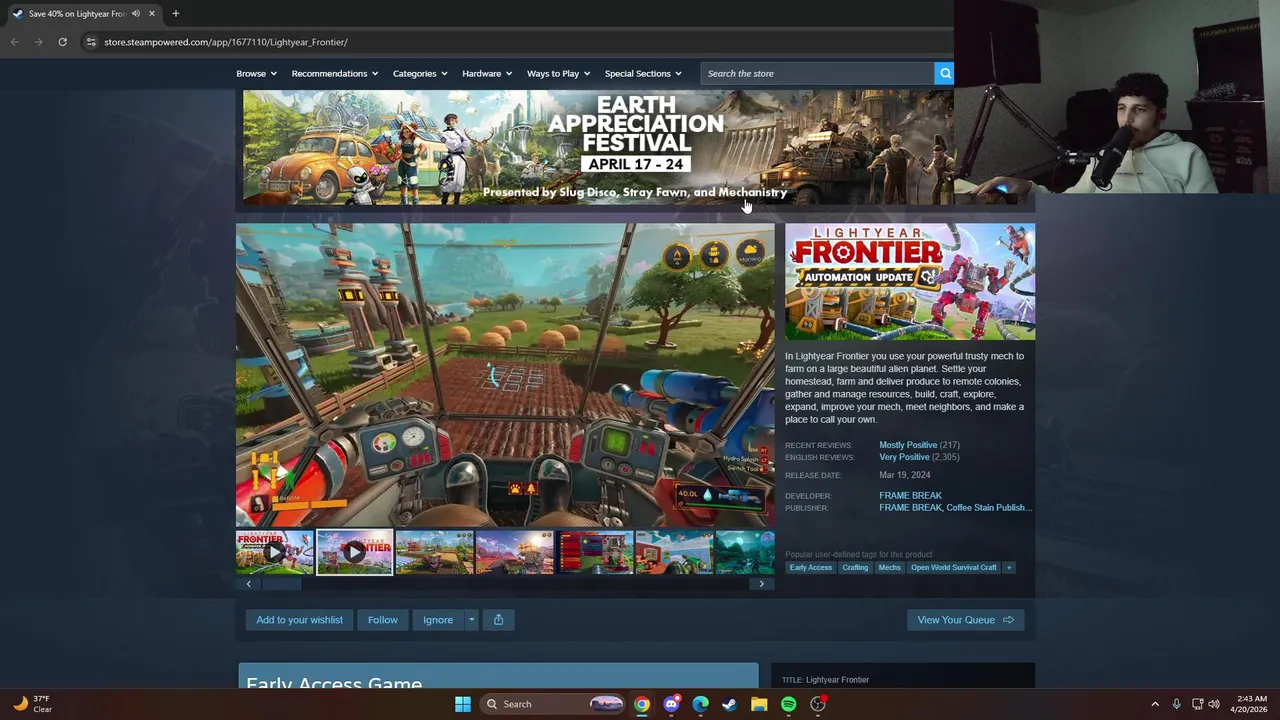Click the taskbar Search box
The image size is (1280, 720).
pyautogui.click(x=552, y=704)
